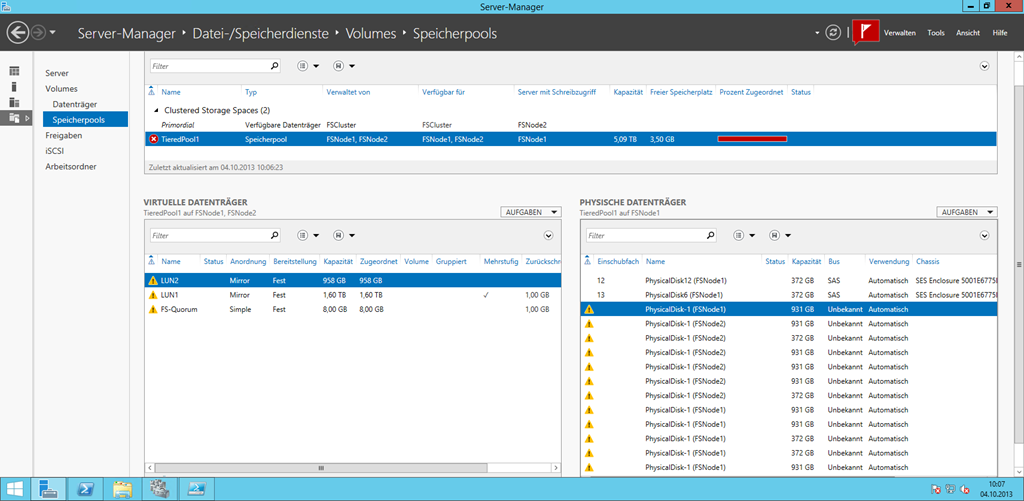This screenshot has height=501, width=1024.
Task: Sort physical disks by Bus column
Action: pos(832,261)
